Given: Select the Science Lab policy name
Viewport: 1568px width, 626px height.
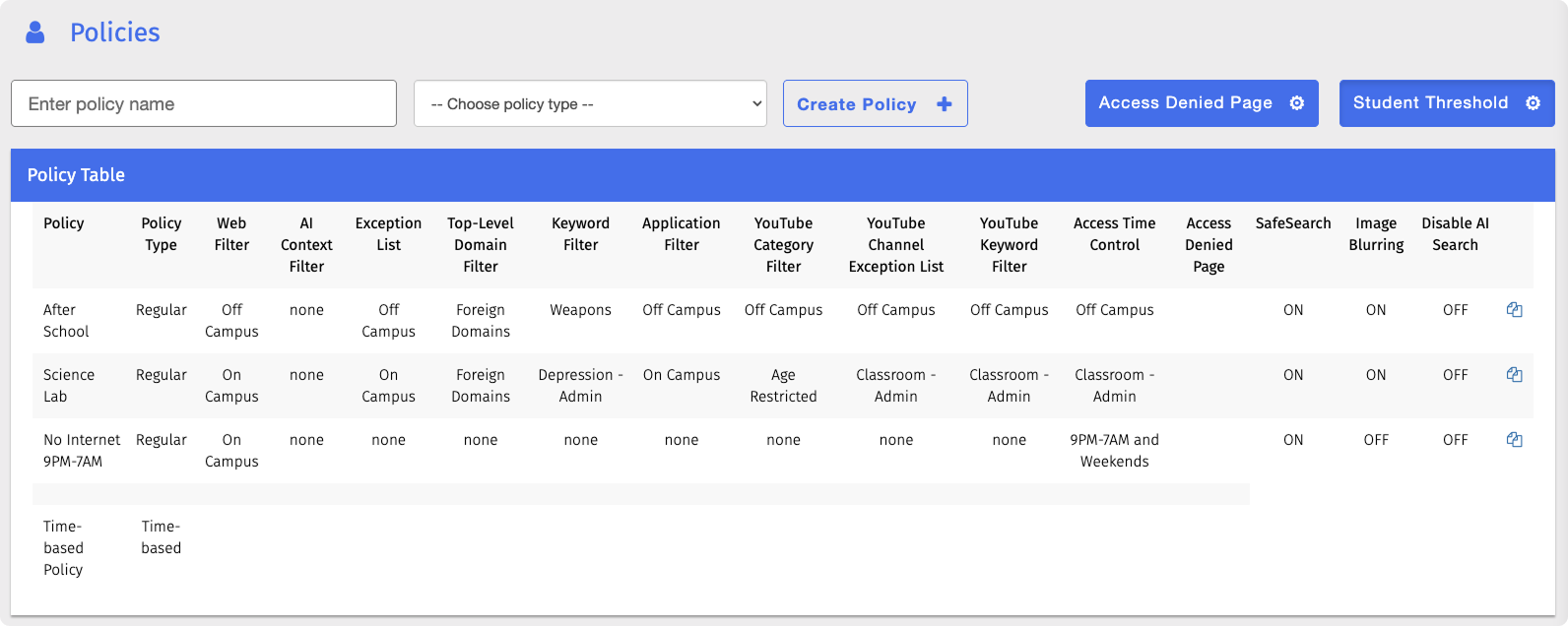Looking at the screenshot, I should pyautogui.click(x=69, y=386).
